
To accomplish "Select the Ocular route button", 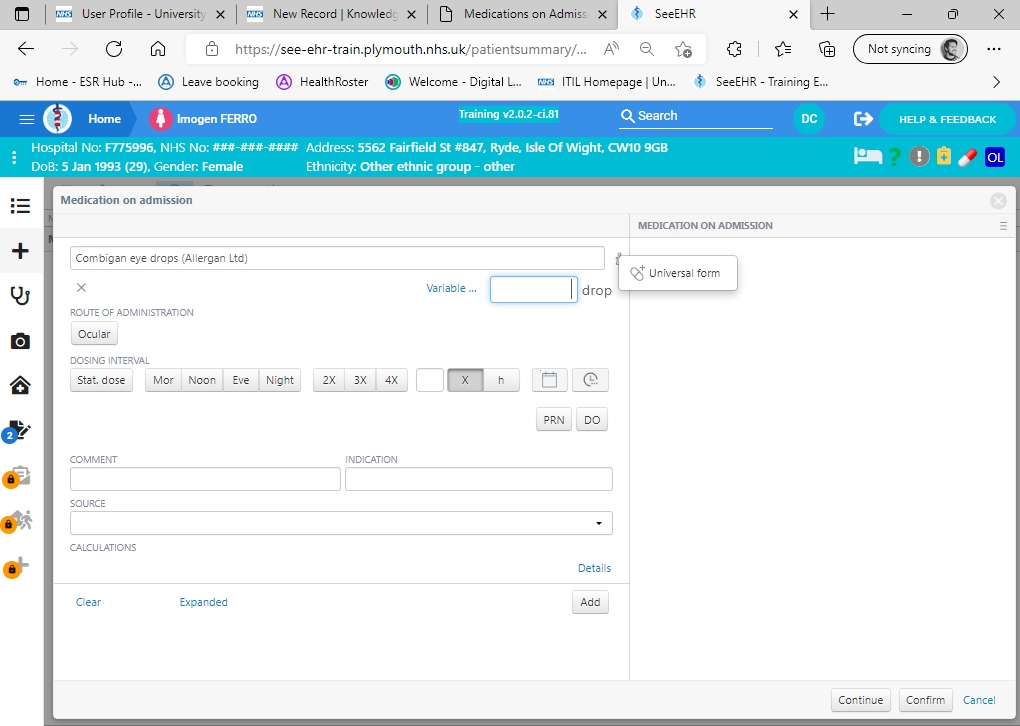I will [94, 334].
